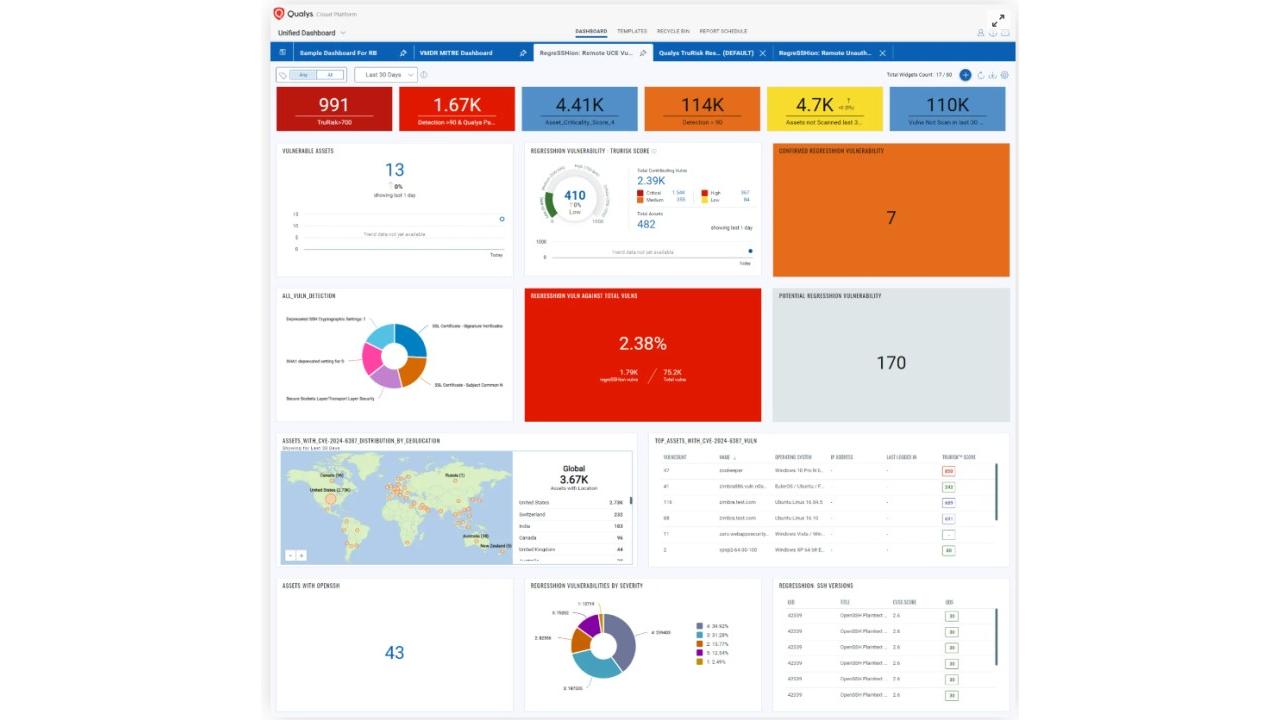Open the 114K Detection > 90 widget
Screen dimensions: 1280x720
tap(702, 108)
